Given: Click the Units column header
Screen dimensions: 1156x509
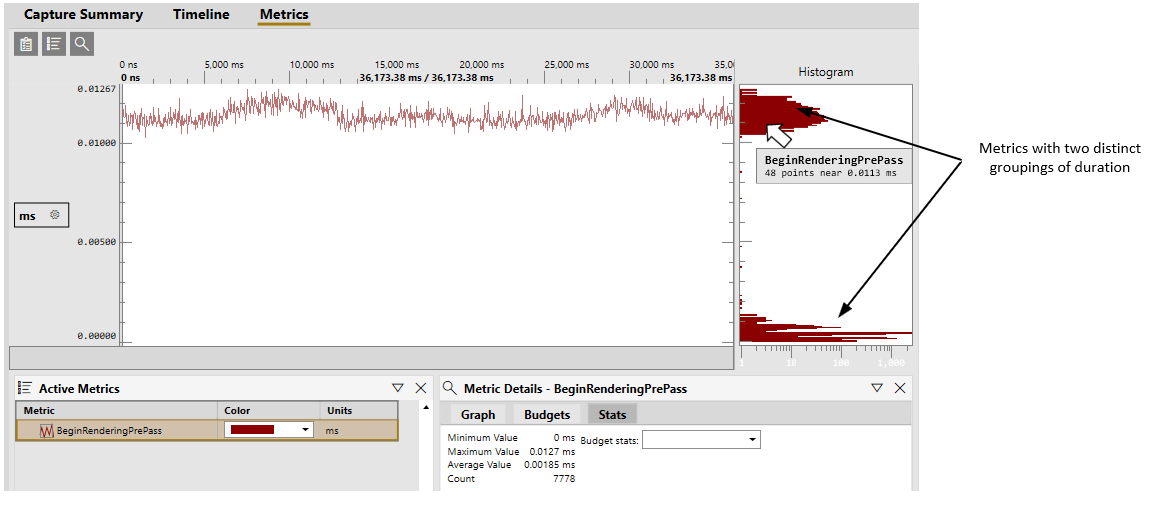Looking at the screenshot, I should (358, 410).
